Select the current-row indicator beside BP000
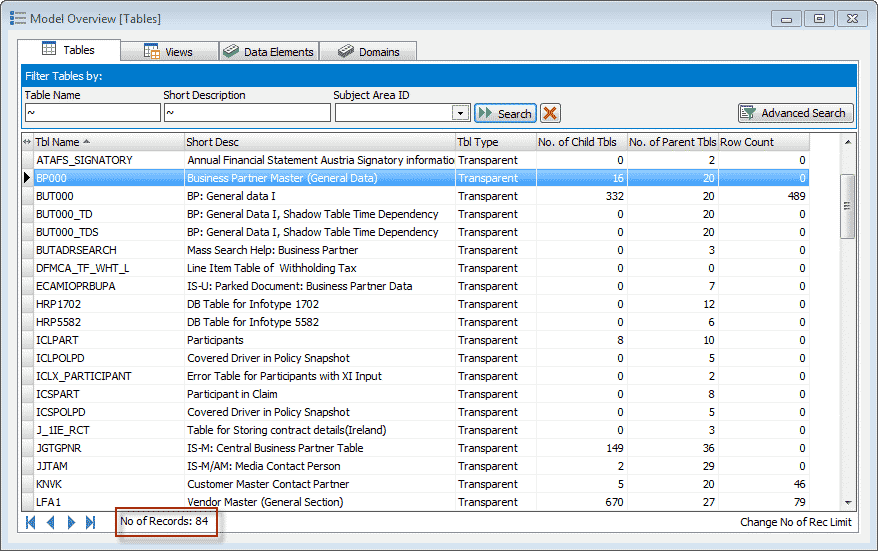The width and height of the screenshot is (878, 551). click(x=27, y=178)
